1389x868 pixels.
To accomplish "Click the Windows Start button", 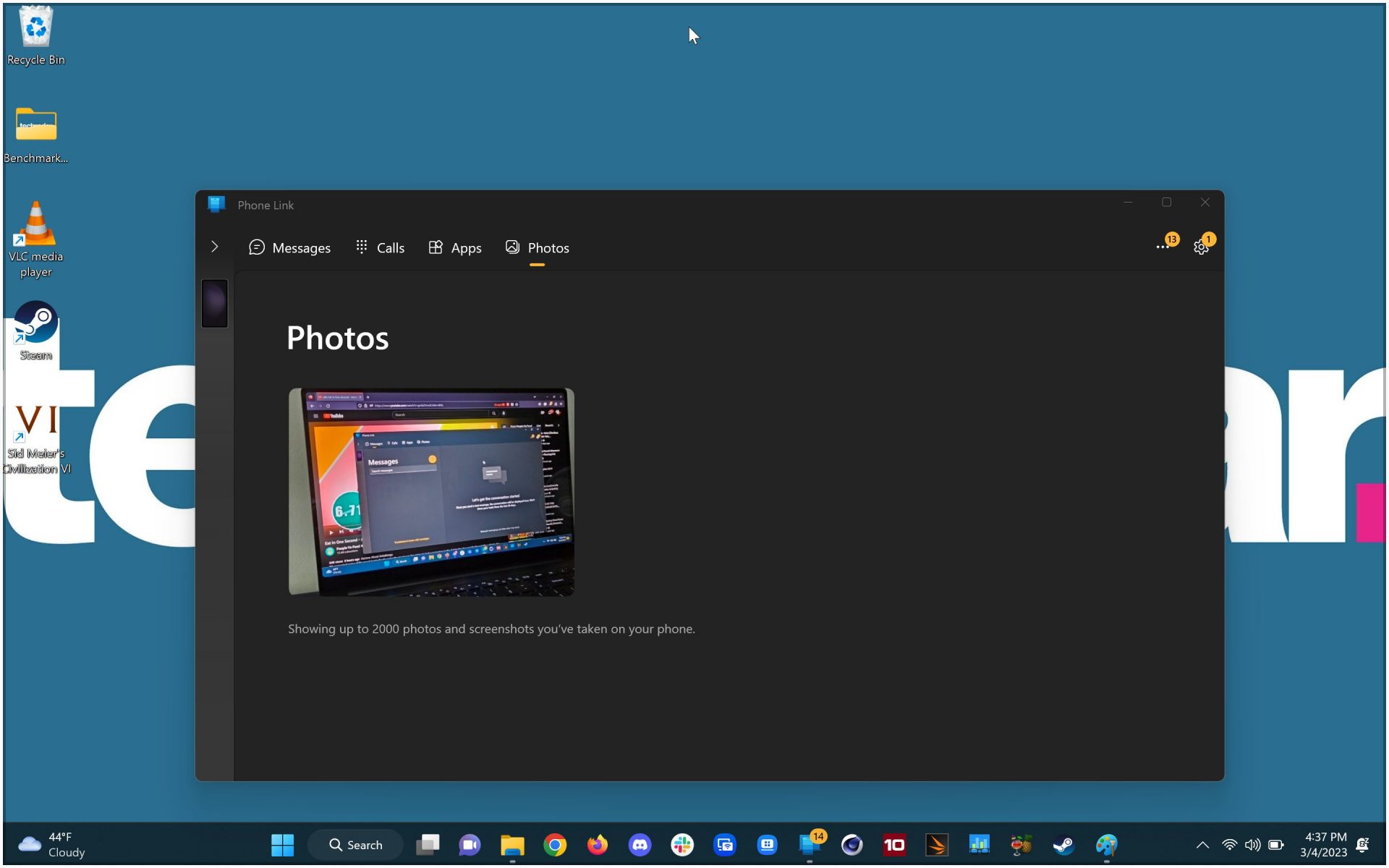I will [282, 845].
